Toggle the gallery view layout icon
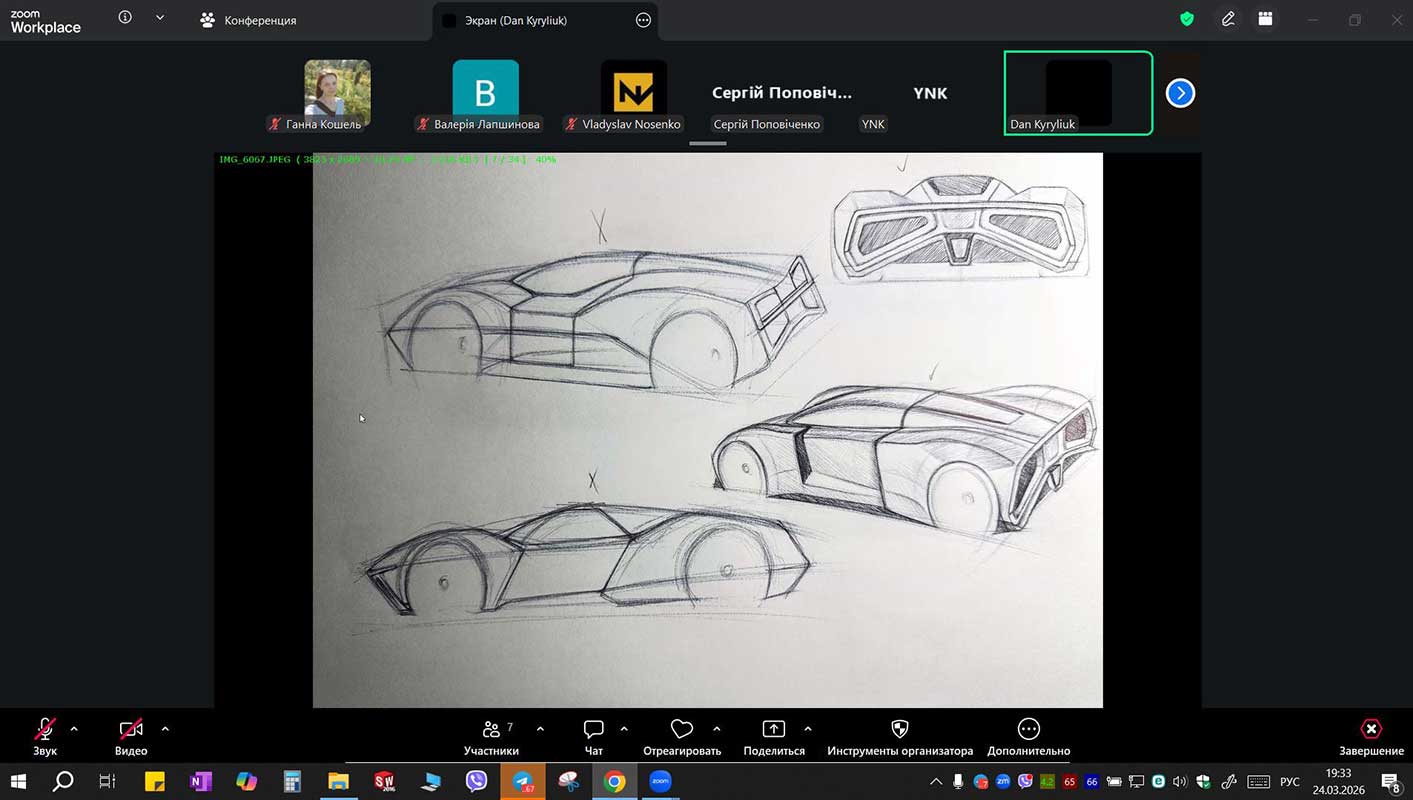Image resolution: width=1413 pixels, height=800 pixels. (x=1265, y=19)
